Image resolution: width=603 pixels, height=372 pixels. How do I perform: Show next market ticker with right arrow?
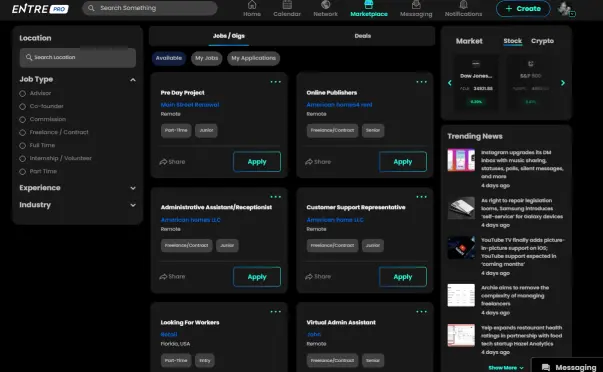click(563, 83)
